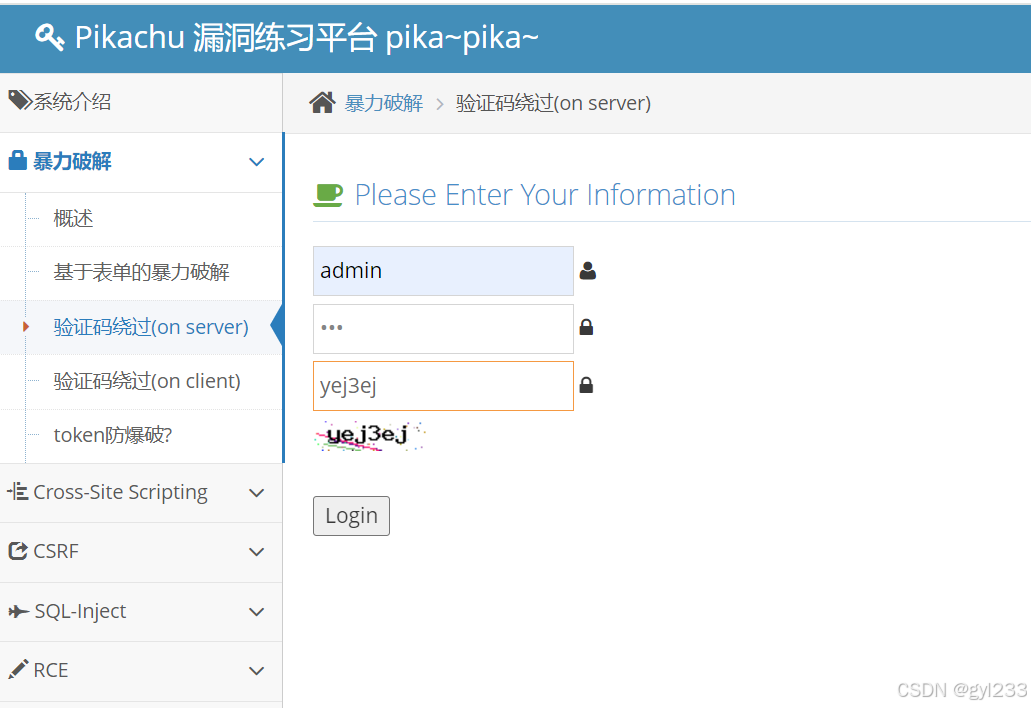Click the orange arrow marker beside active item
This screenshot has height=708, width=1031.
point(26,327)
